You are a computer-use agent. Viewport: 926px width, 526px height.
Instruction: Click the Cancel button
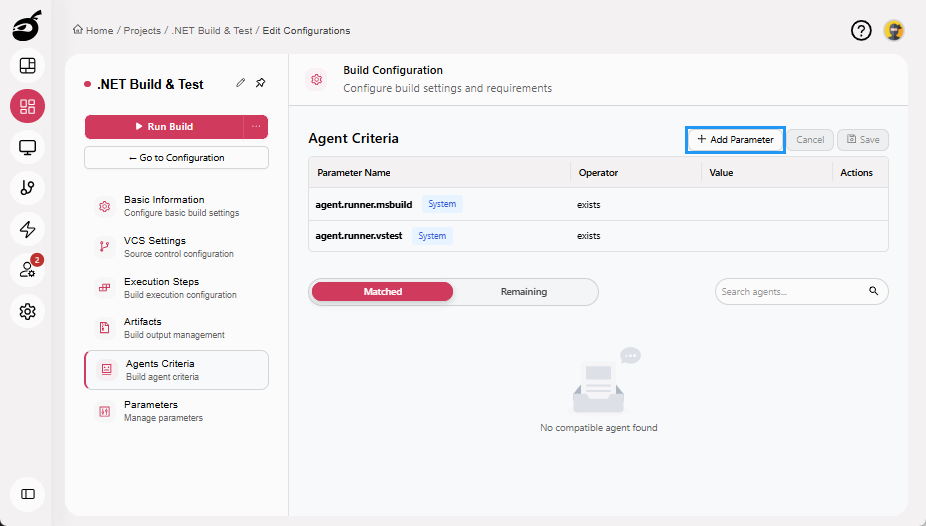pos(810,140)
